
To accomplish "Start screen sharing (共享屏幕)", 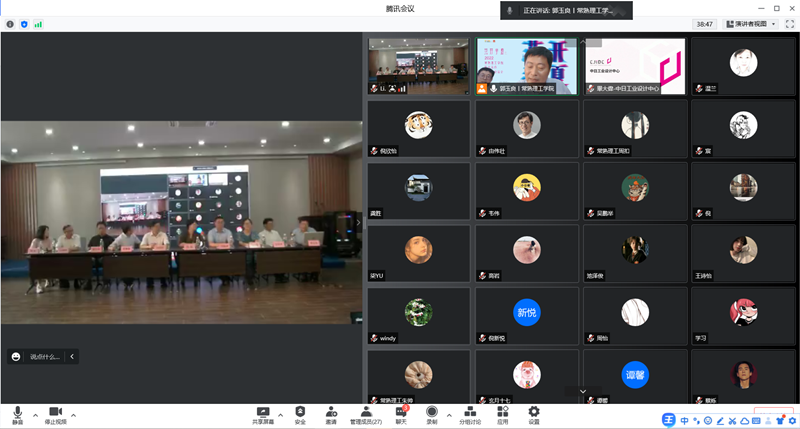I will click(263, 415).
